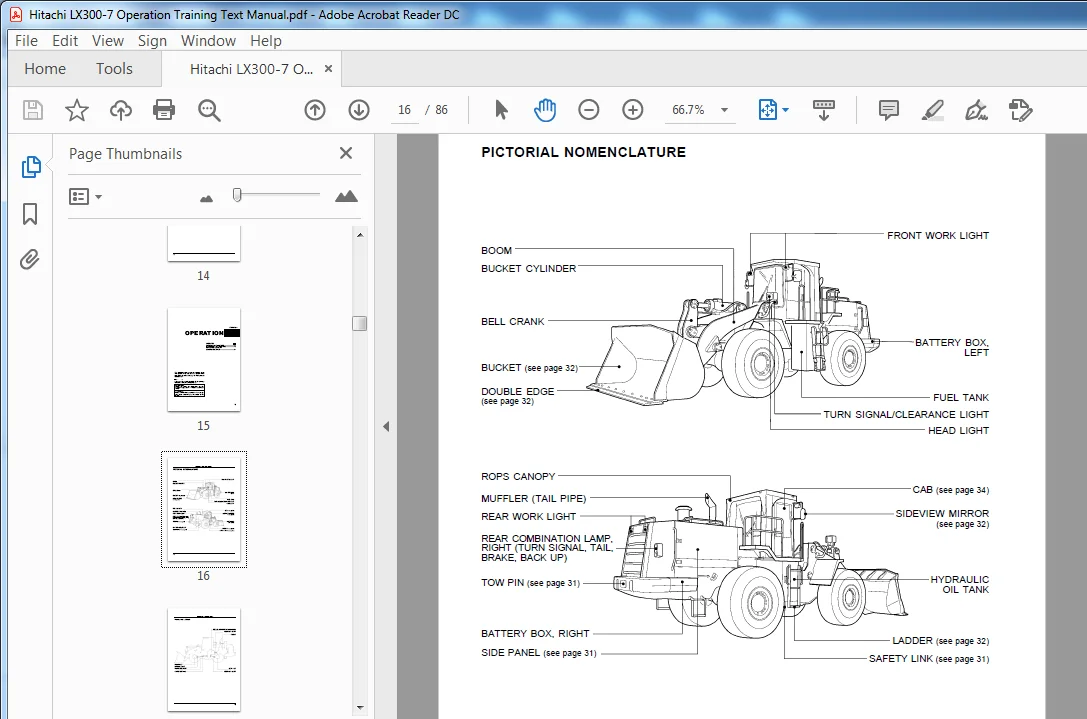Enable scrolling mode keyboard icon

pyautogui.click(x=824, y=110)
